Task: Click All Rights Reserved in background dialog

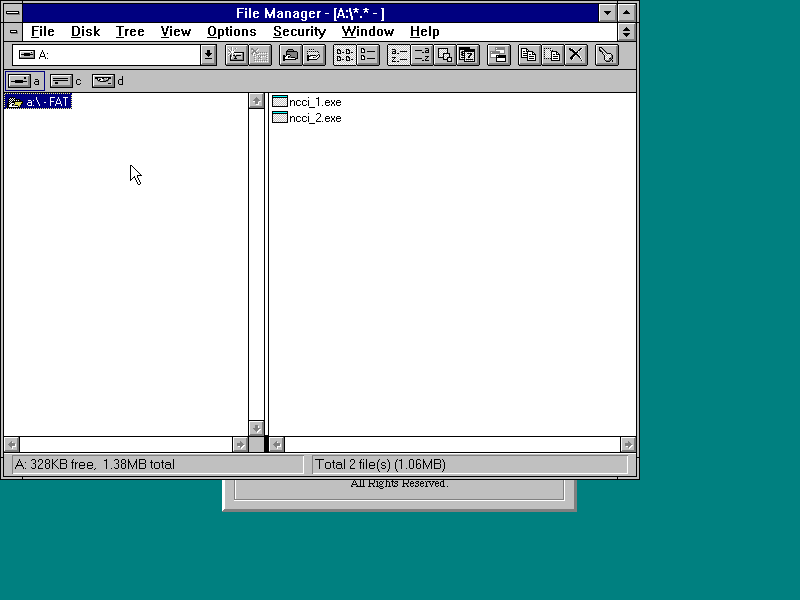Action: coord(399,484)
